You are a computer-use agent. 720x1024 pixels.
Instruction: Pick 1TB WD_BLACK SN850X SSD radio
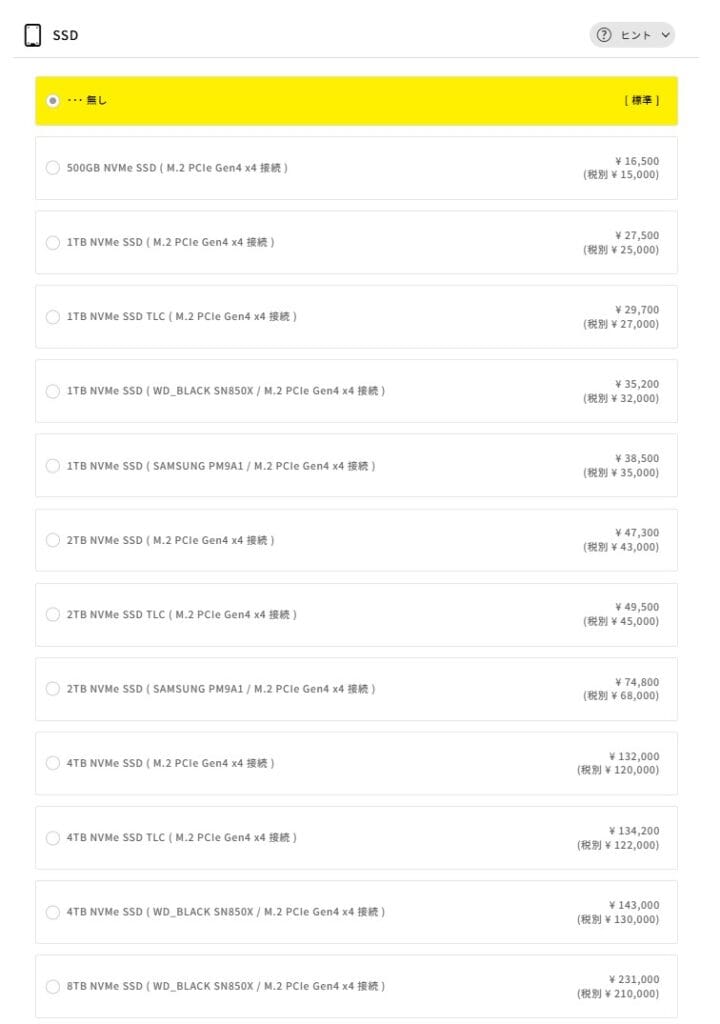53,391
